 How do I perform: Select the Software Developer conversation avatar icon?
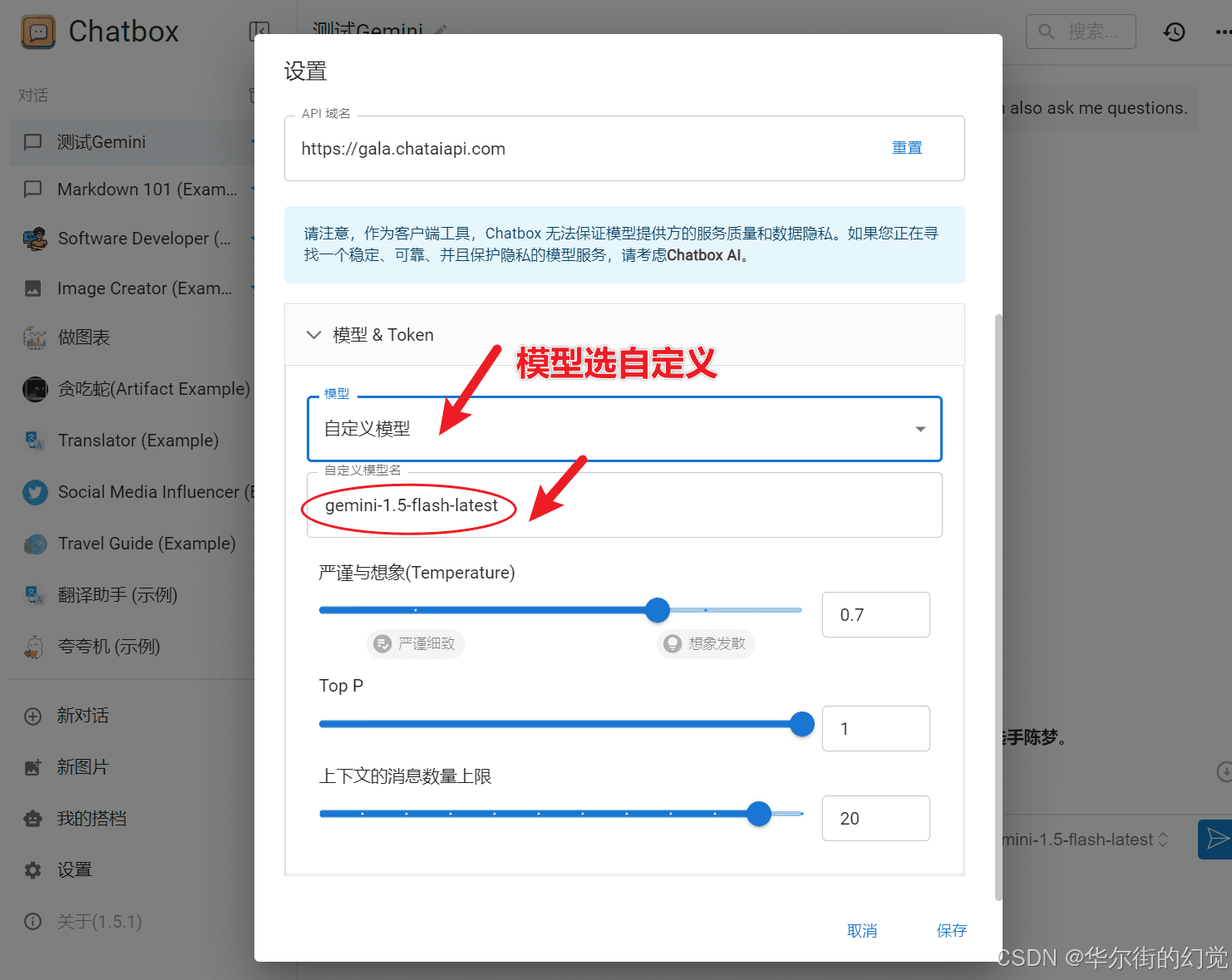34,239
